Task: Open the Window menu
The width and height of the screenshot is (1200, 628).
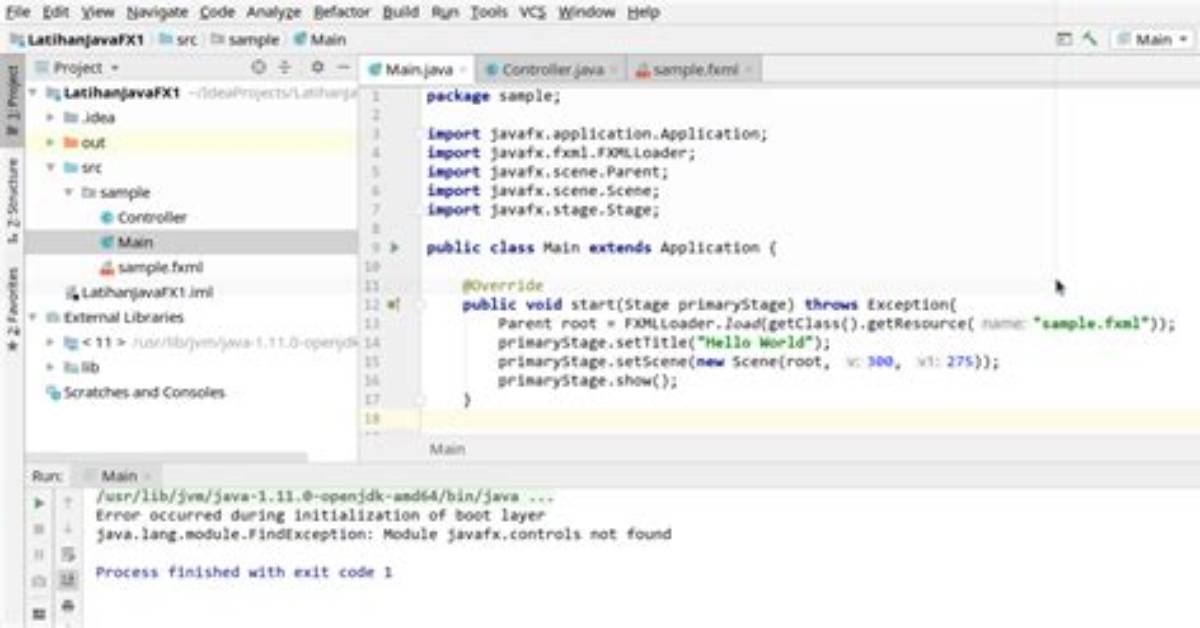Action: pyautogui.click(x=587, y=12)
